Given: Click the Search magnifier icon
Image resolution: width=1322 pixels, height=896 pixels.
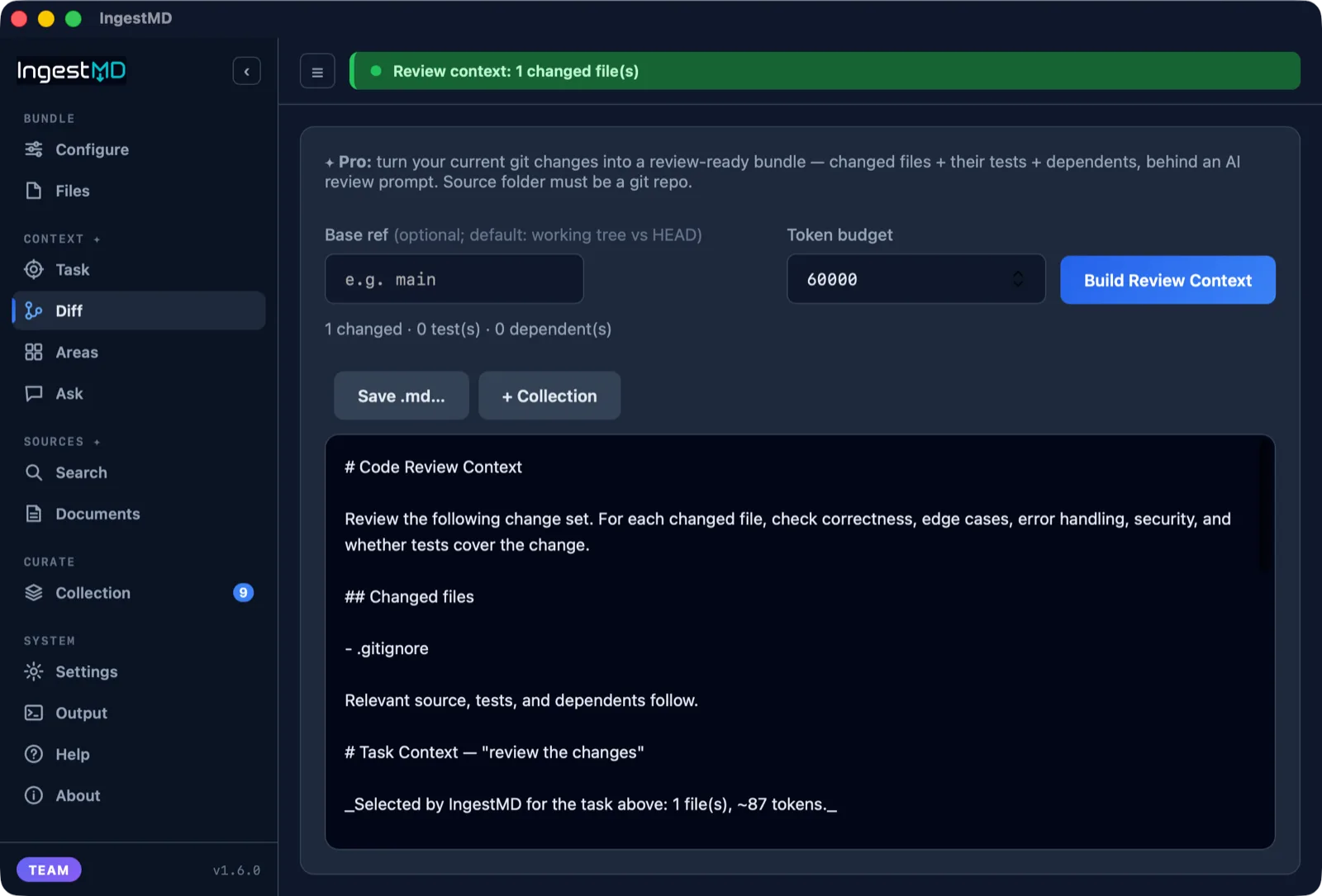Looking at the screenshot, I should pyautogui.click(x=34, y=473).
